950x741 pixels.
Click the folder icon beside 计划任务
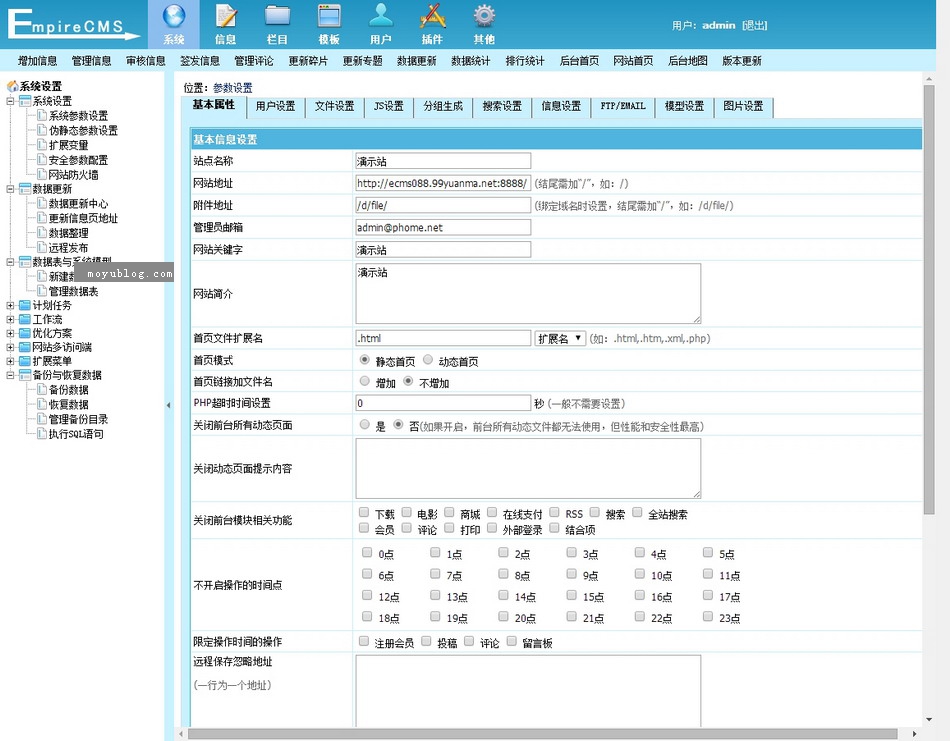25,305
